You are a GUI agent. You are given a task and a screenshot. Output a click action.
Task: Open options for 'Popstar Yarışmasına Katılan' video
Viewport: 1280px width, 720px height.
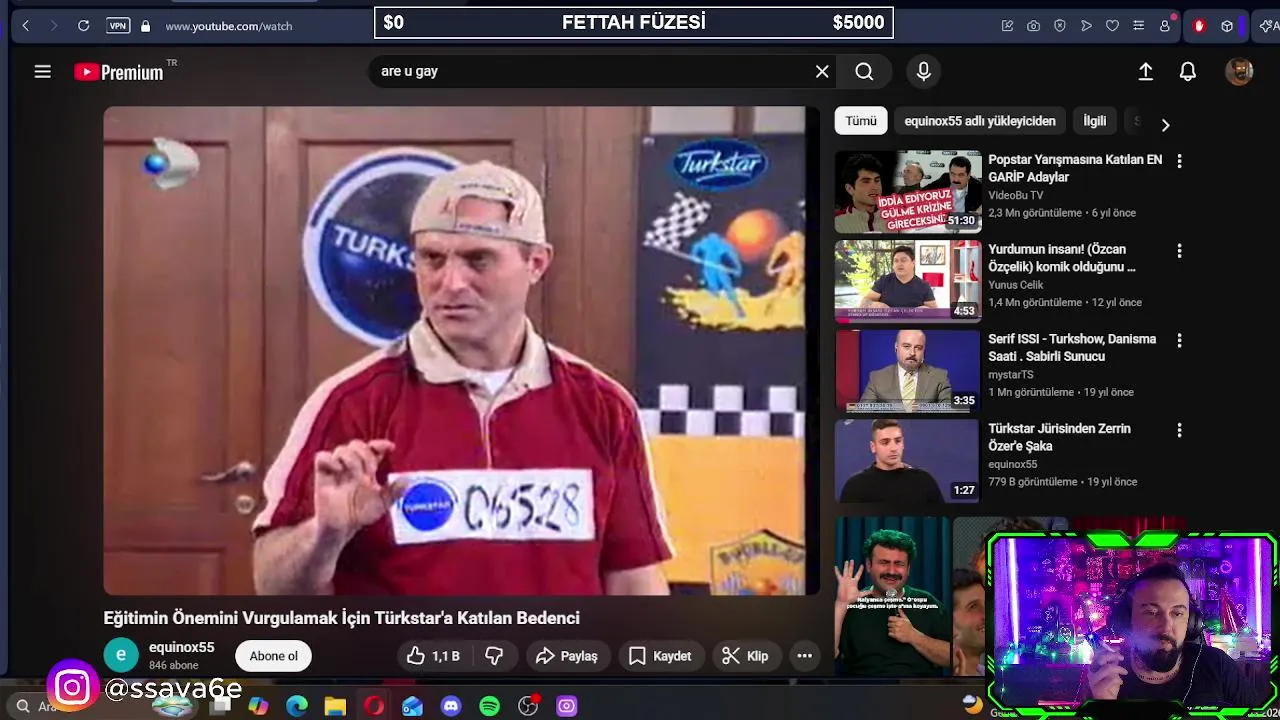pyautogui.click(x=1179, y=161)
